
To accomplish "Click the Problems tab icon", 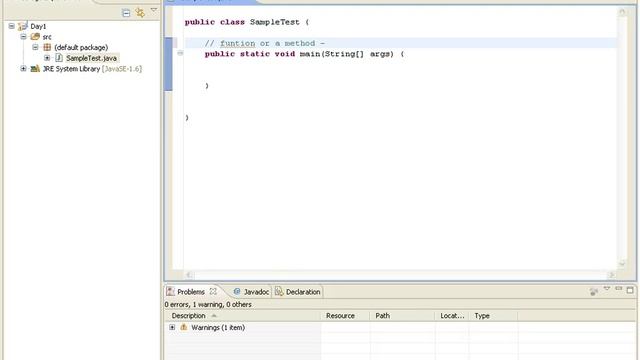I will click(x=171, y=291).
